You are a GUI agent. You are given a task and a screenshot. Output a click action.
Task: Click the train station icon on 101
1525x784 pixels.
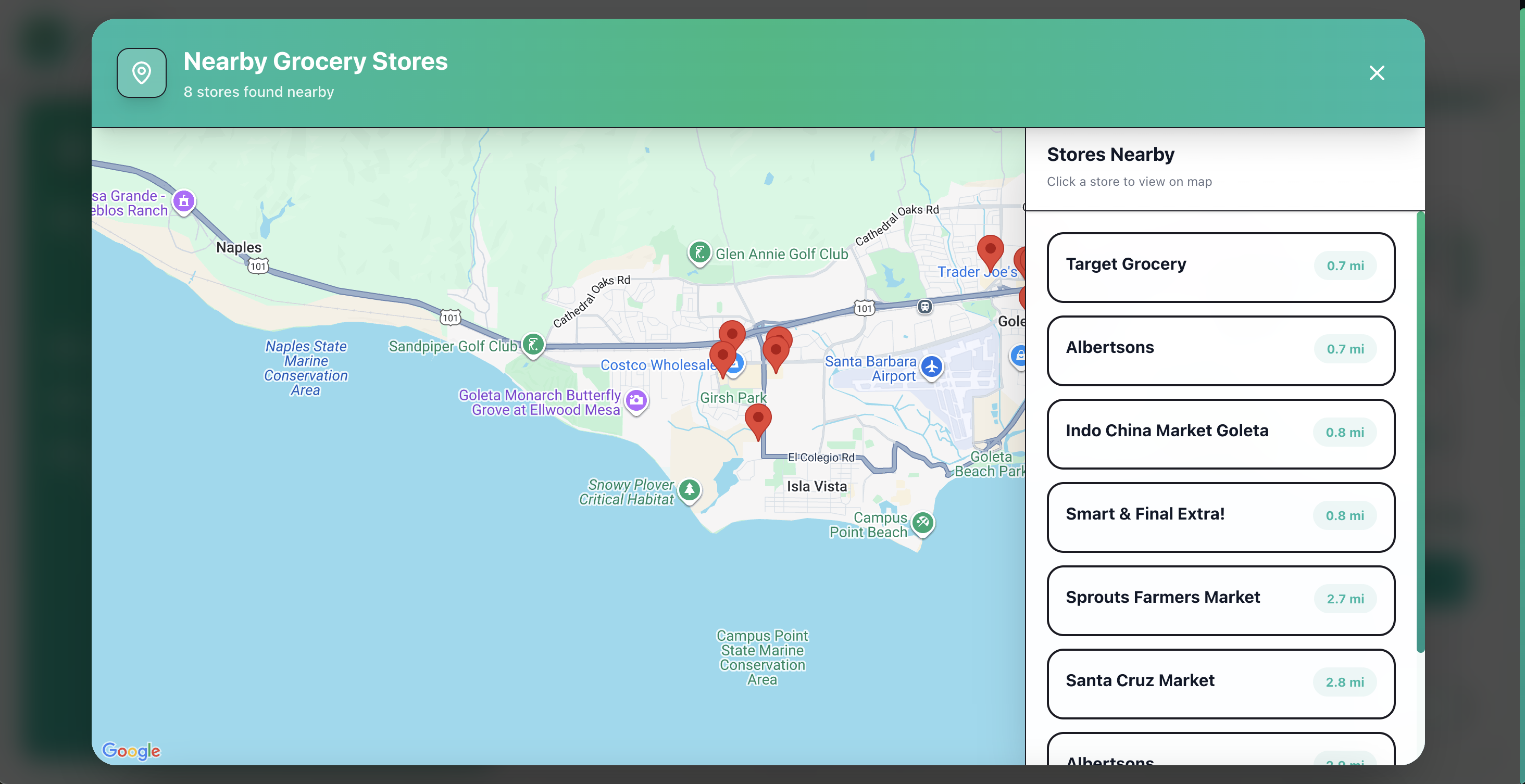pyautogui.click(x=924, y=306)
